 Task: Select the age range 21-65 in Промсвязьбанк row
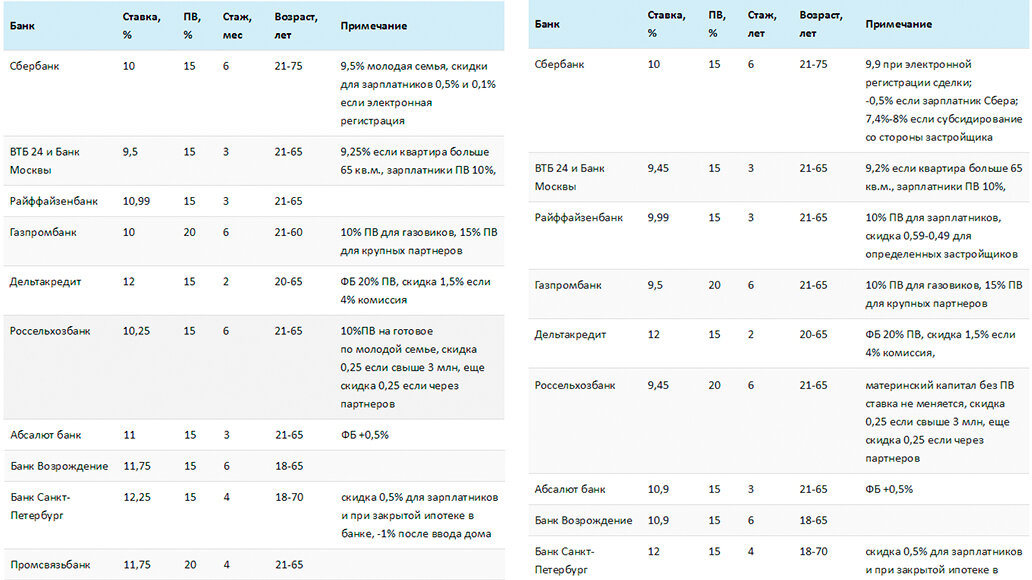click(x=289, y=565)
